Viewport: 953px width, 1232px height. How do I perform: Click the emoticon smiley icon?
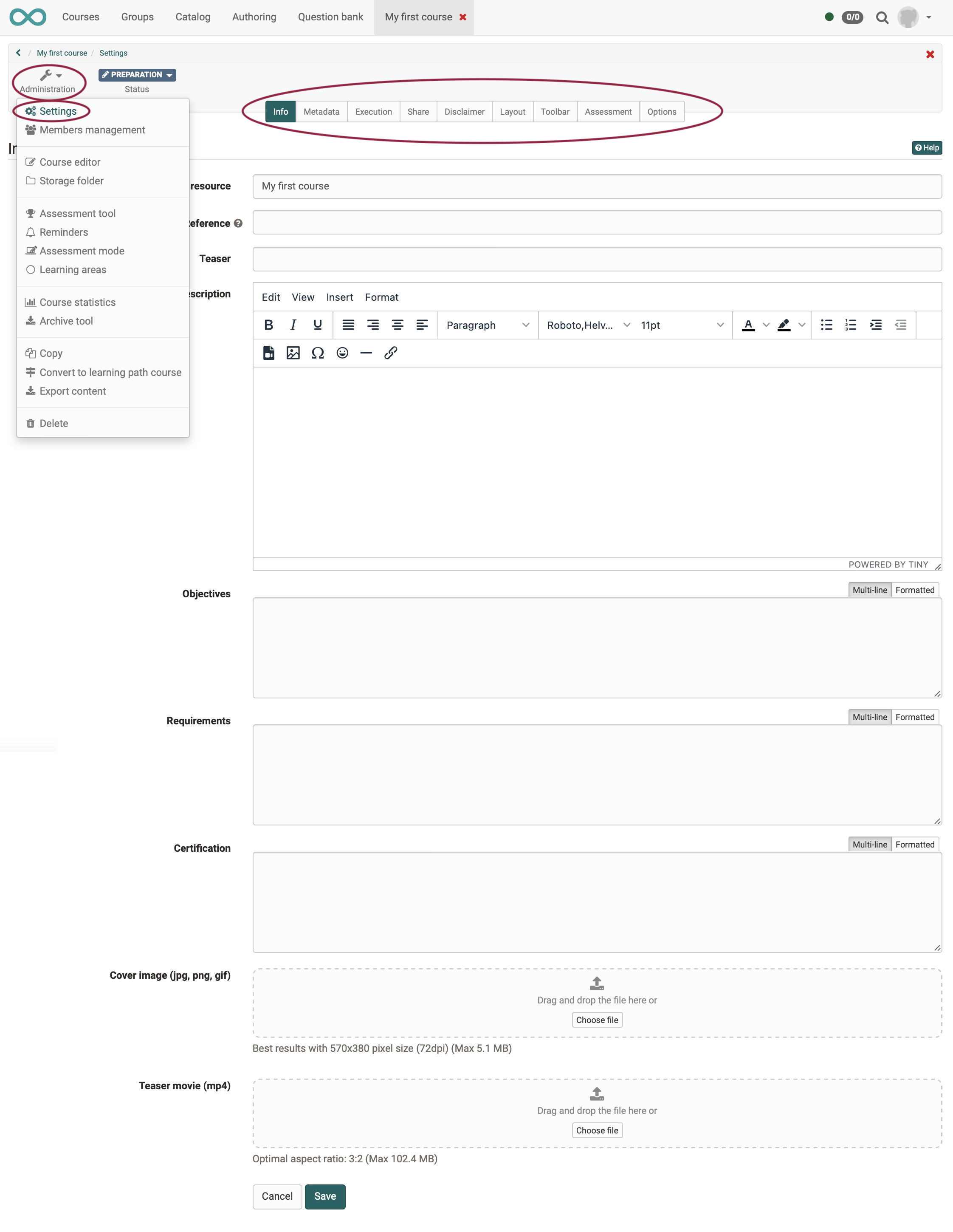tap(342, 353)
